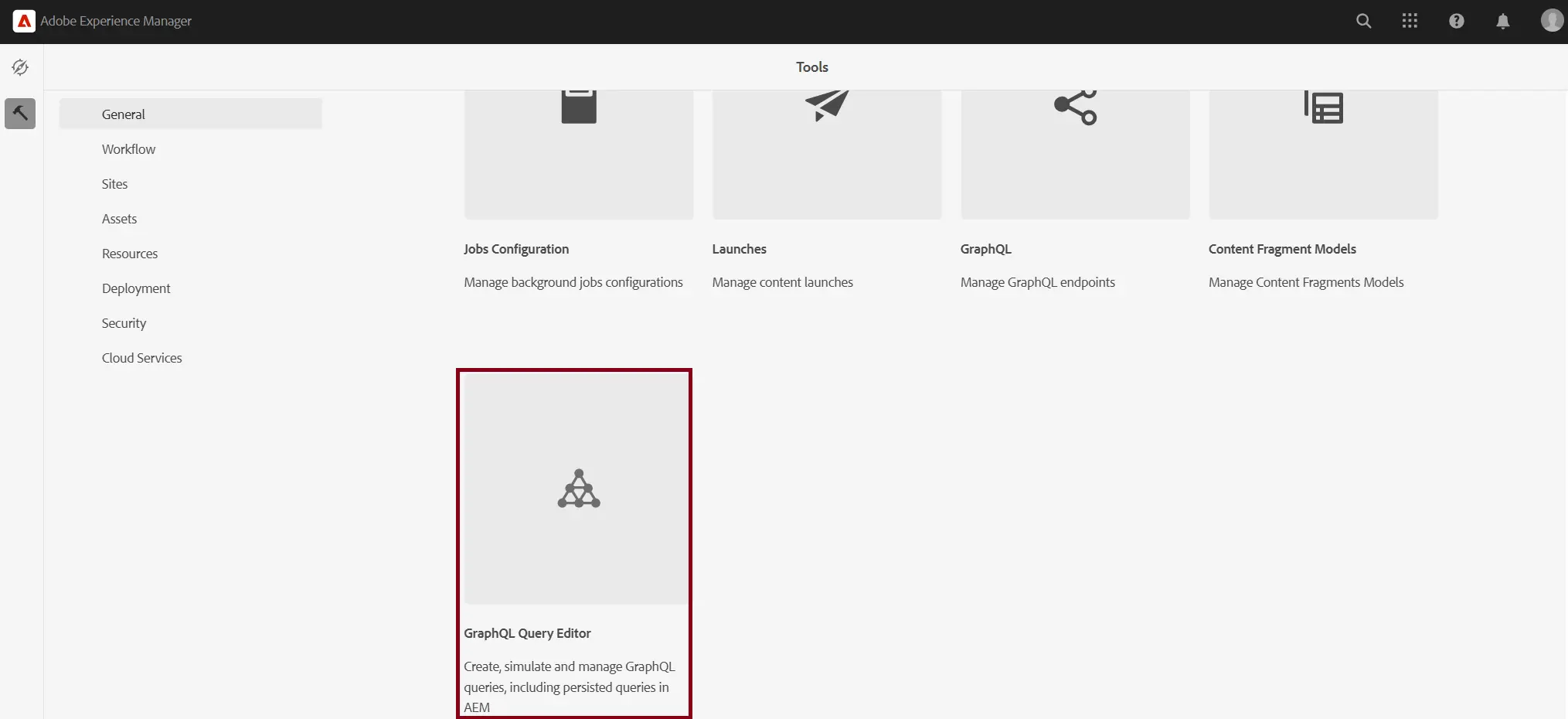Viewport: 1568px width, 719px height.
Task: Click the Content Fragment Models list icon
Action: click(1324, 107)
